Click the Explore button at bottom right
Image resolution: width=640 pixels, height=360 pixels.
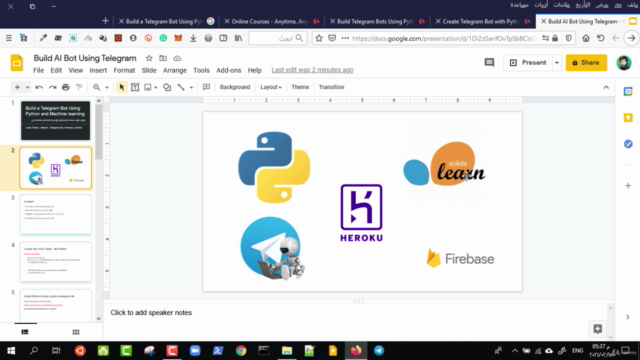[x=598, y=329]
